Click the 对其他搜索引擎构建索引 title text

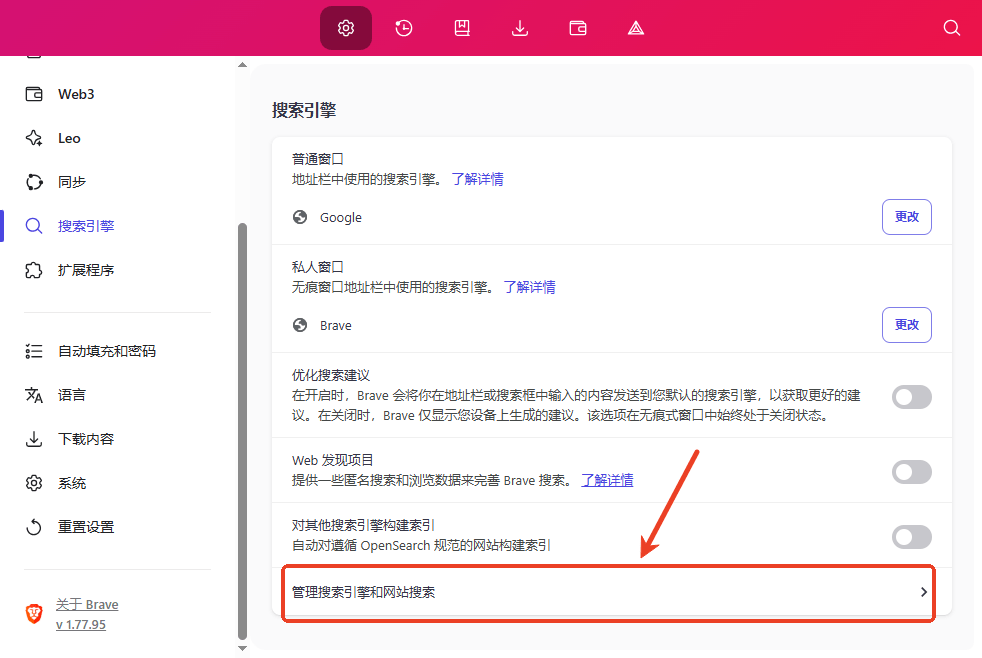coord(363,525)
